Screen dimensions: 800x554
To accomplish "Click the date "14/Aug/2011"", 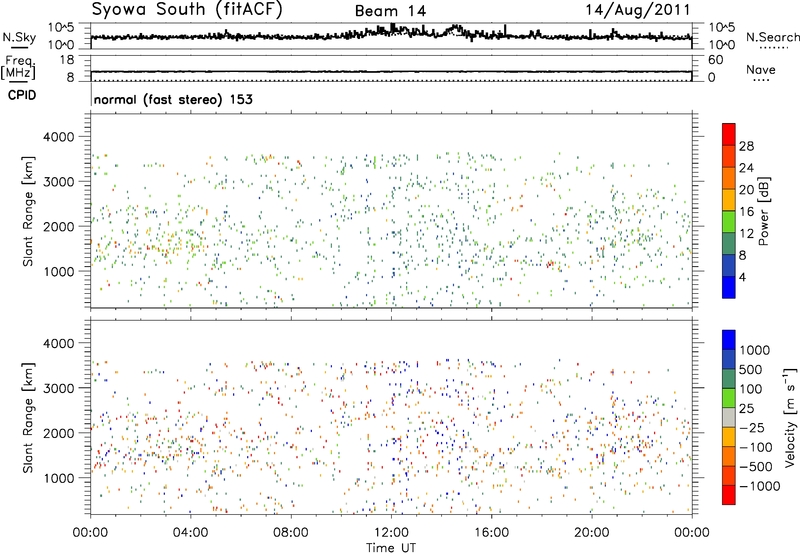I will pos(637,9).
